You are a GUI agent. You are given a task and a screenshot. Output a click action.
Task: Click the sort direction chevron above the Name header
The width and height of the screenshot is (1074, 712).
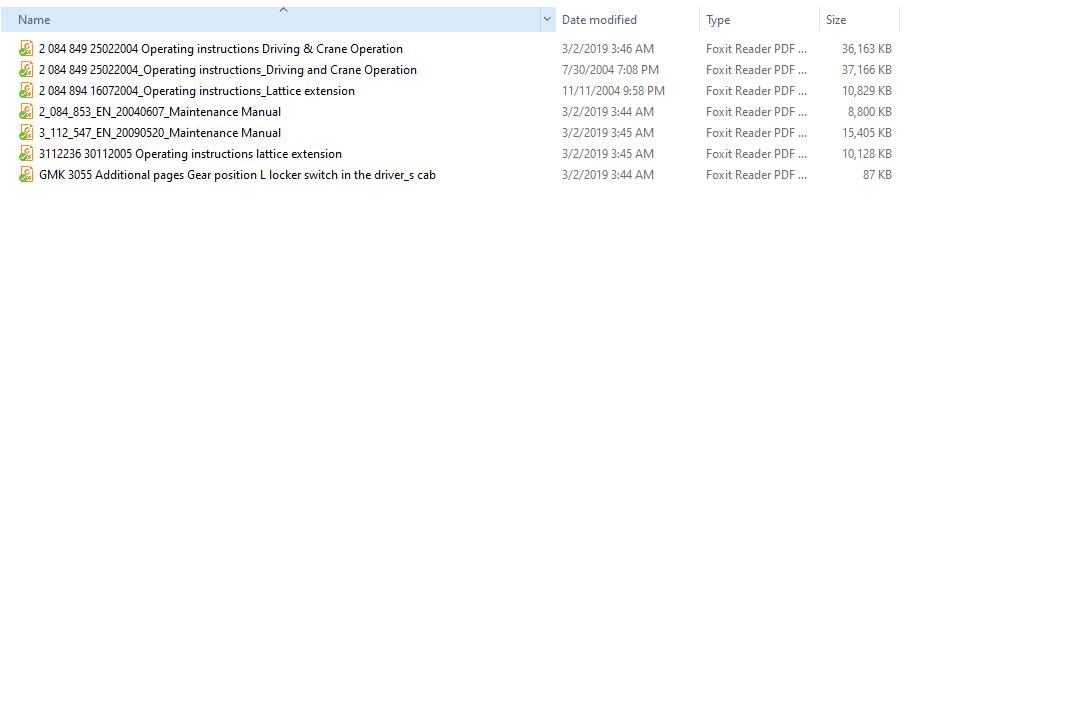click(x=283, y=10)
